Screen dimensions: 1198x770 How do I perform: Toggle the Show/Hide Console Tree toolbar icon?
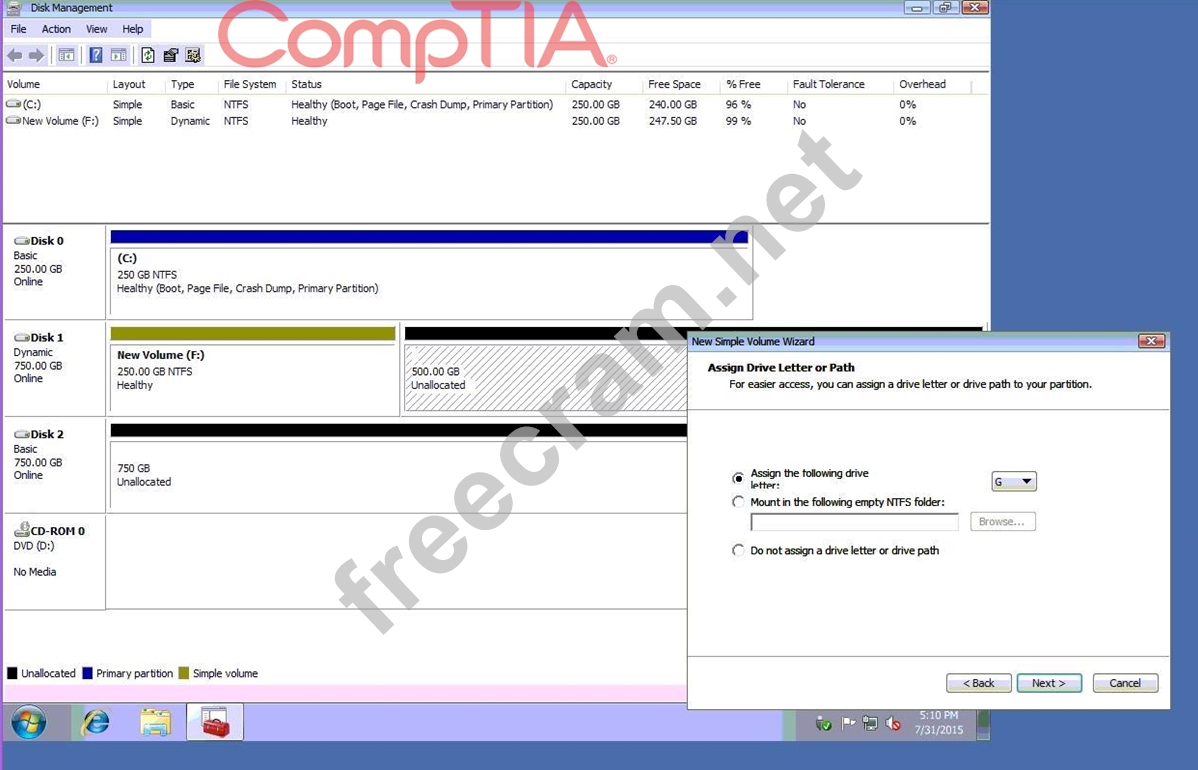click(66, 55)
